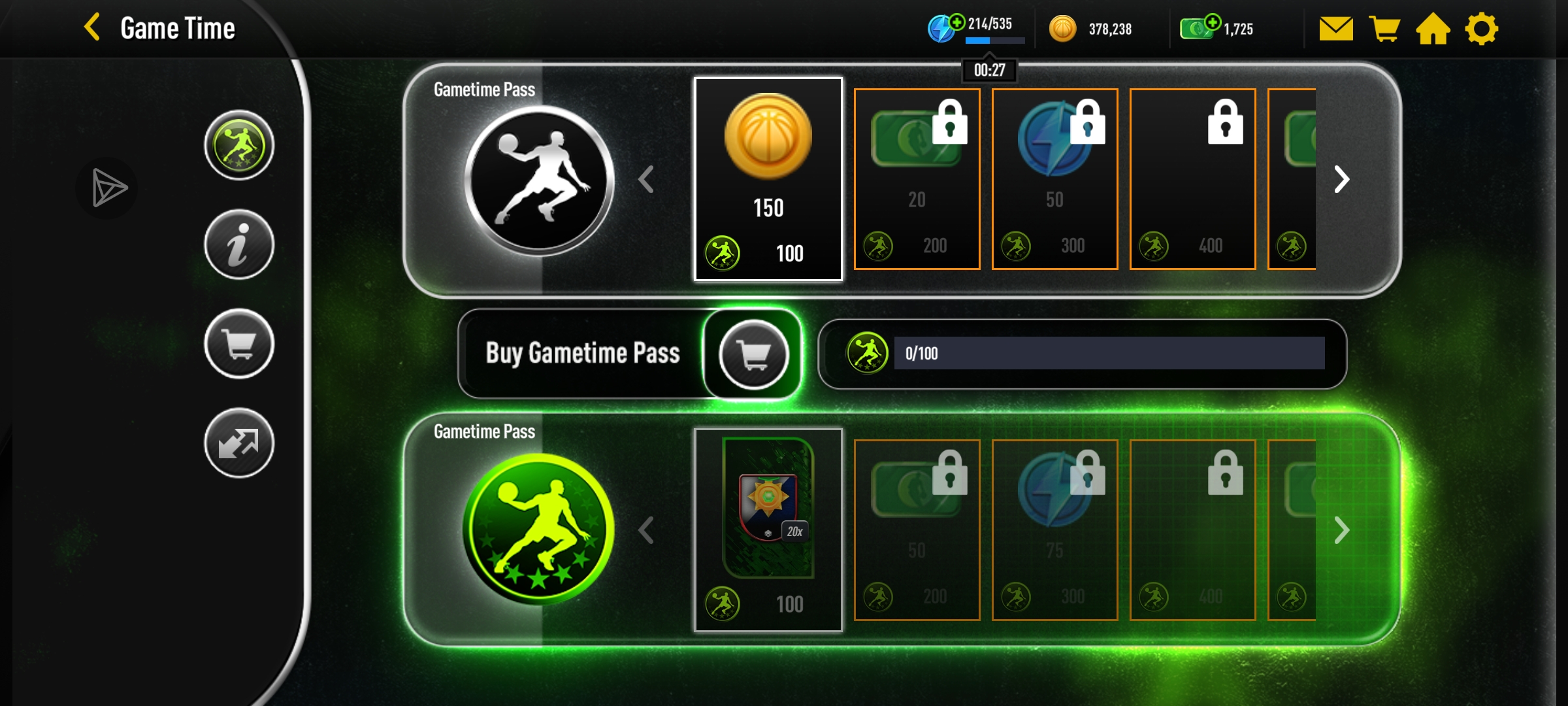1568x706 pixels.
Task: Show next premium pass rewards with right chevron
Action: (x=1341, y=530)
